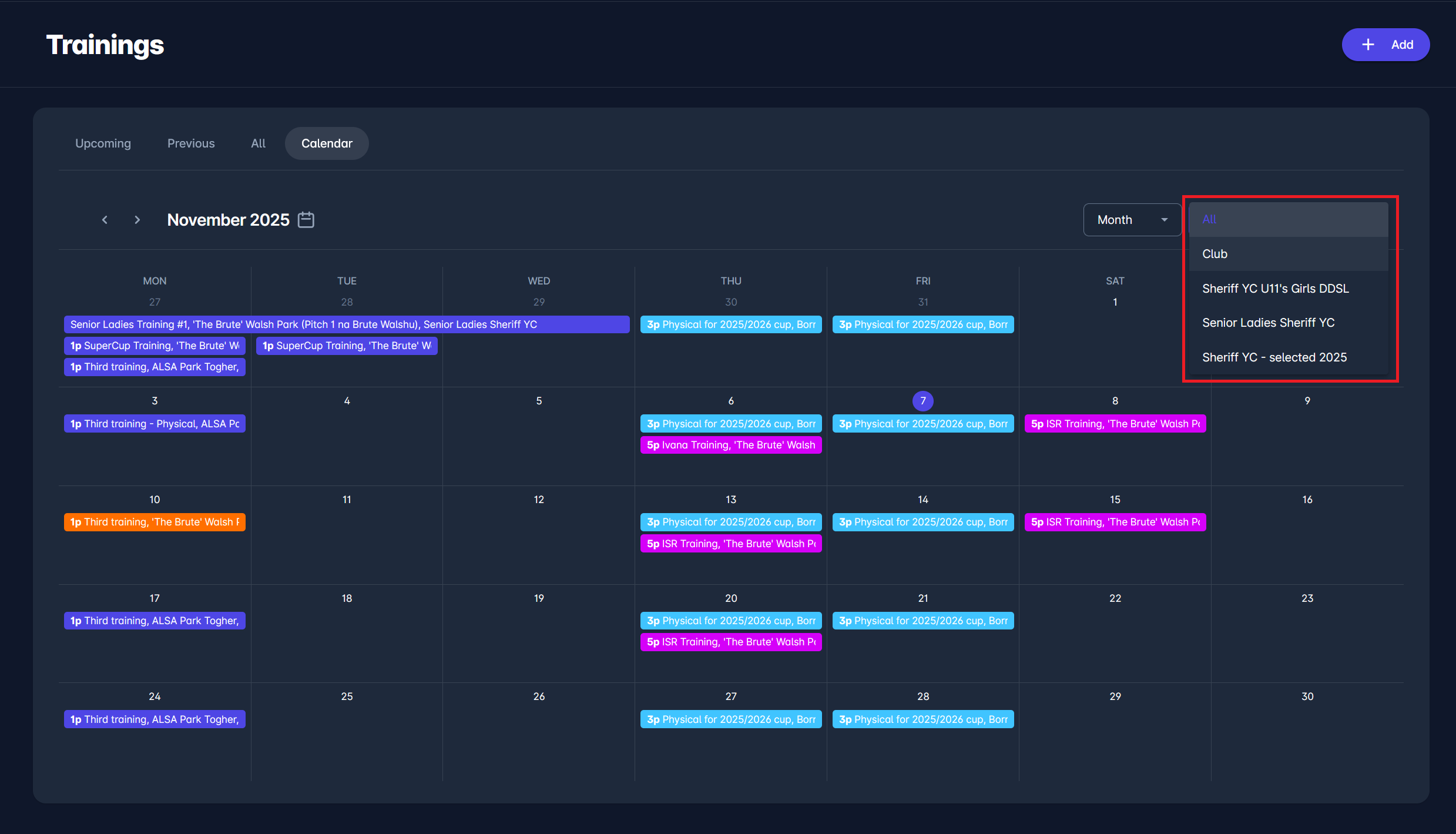This screenshot has width=1456, height=834.
Task: Open orange Third training event on the 10th
Action: [155, 522]
